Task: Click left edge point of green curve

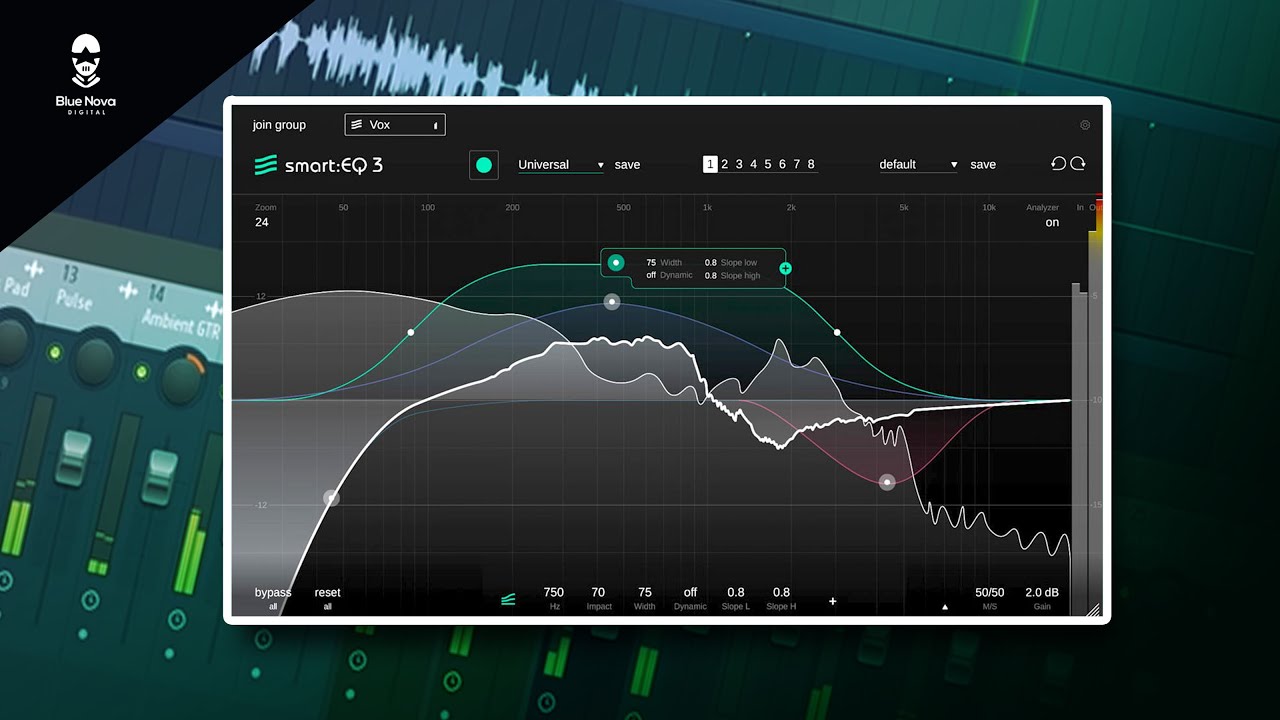Action: [410, 332]
